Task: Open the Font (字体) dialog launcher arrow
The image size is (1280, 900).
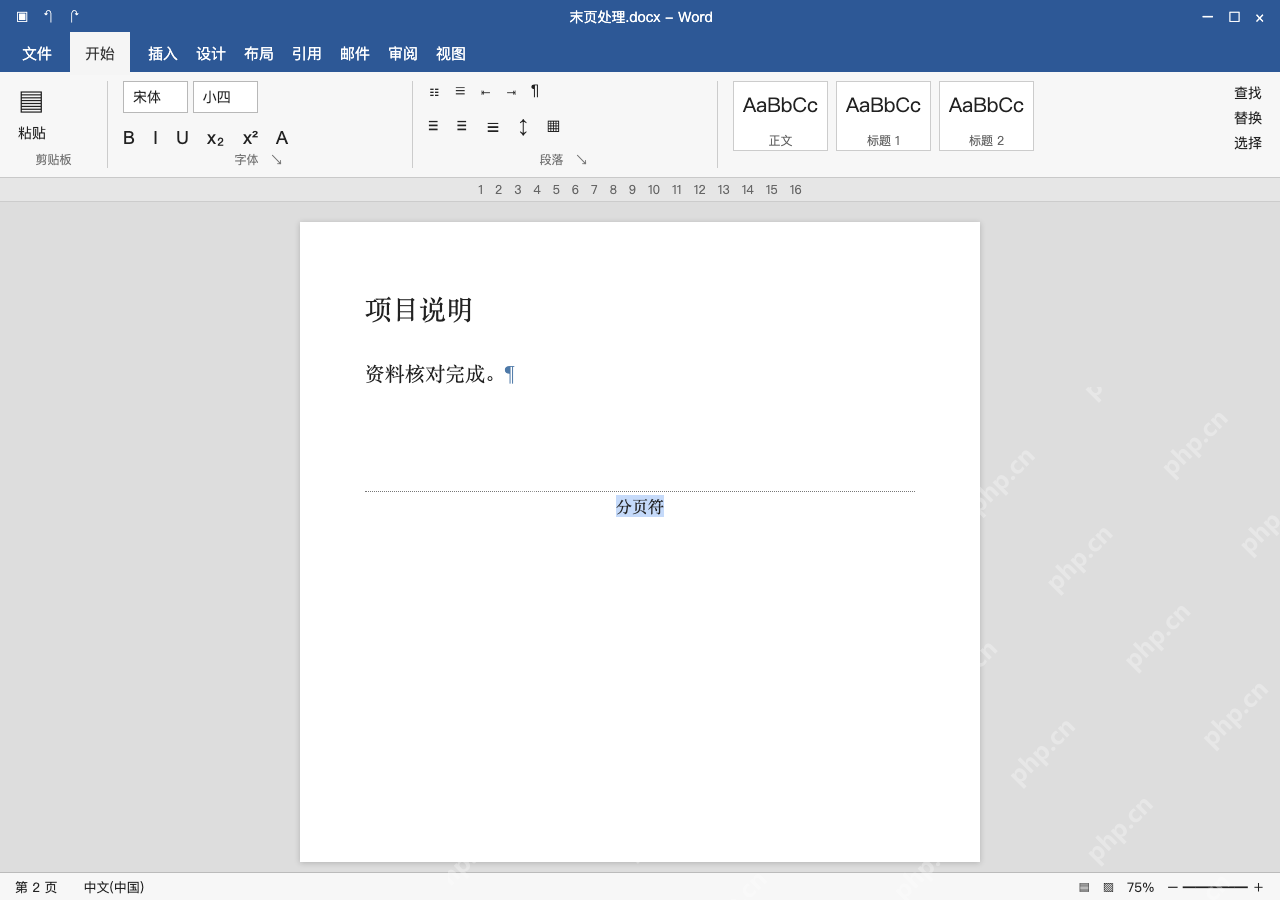Action: [x=277, y=160]
